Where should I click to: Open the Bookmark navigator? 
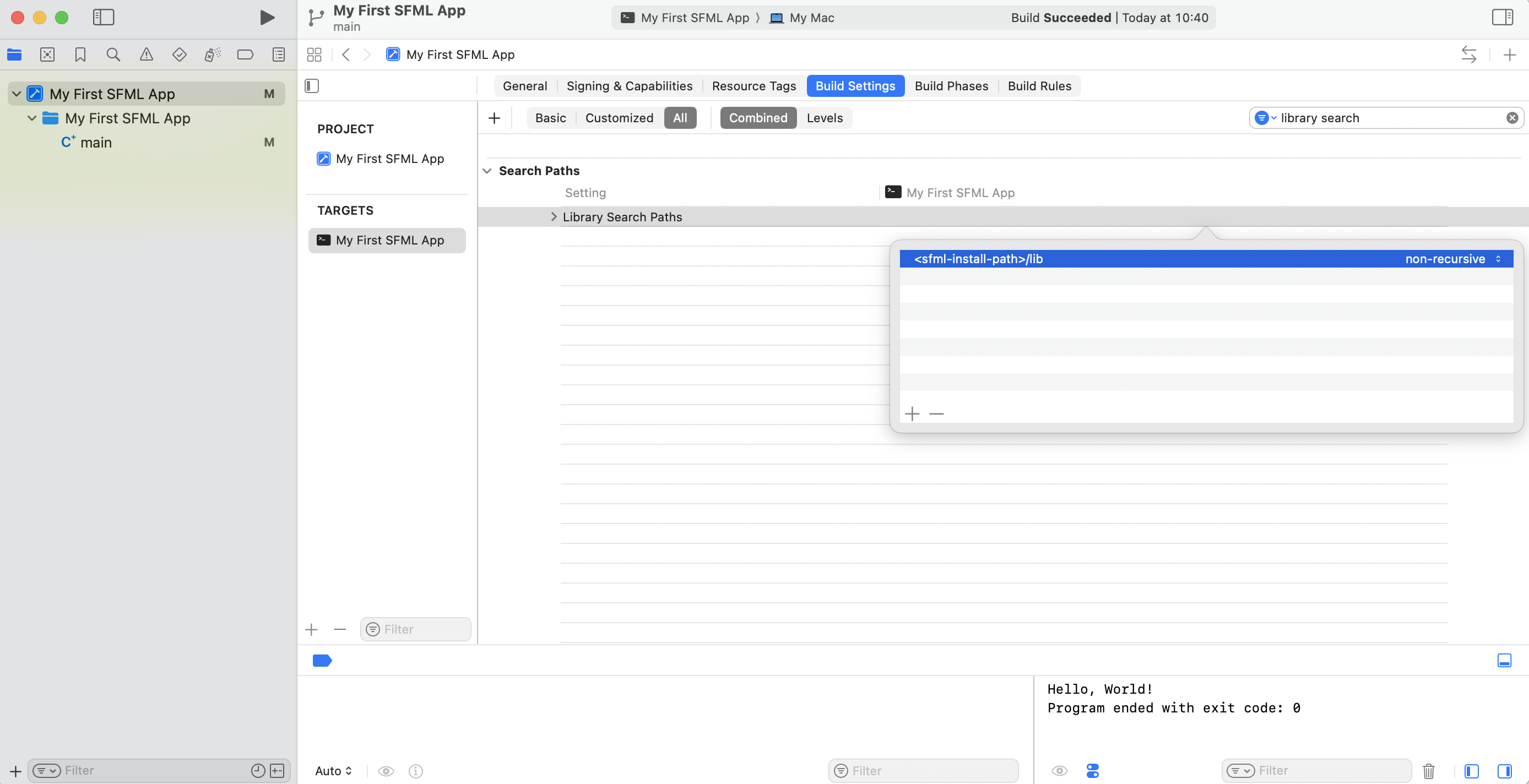coord(80,54)
